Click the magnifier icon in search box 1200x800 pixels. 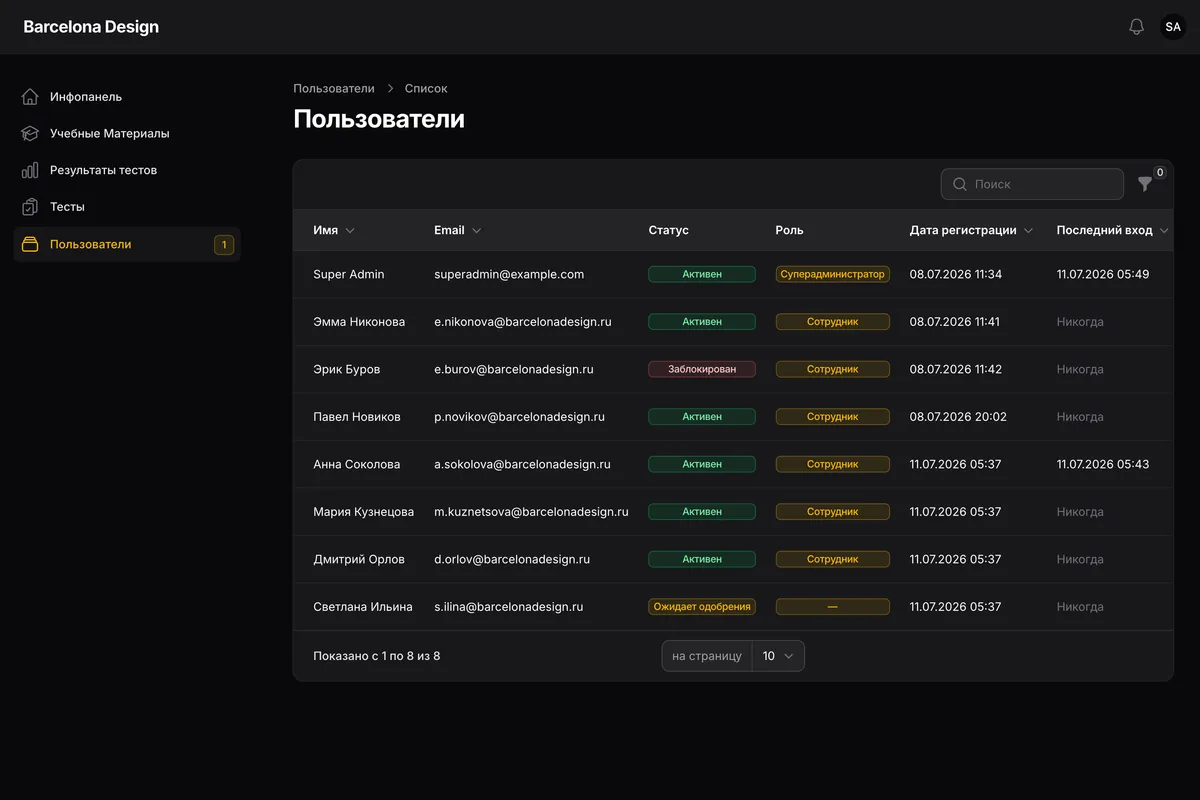point(960,184)
